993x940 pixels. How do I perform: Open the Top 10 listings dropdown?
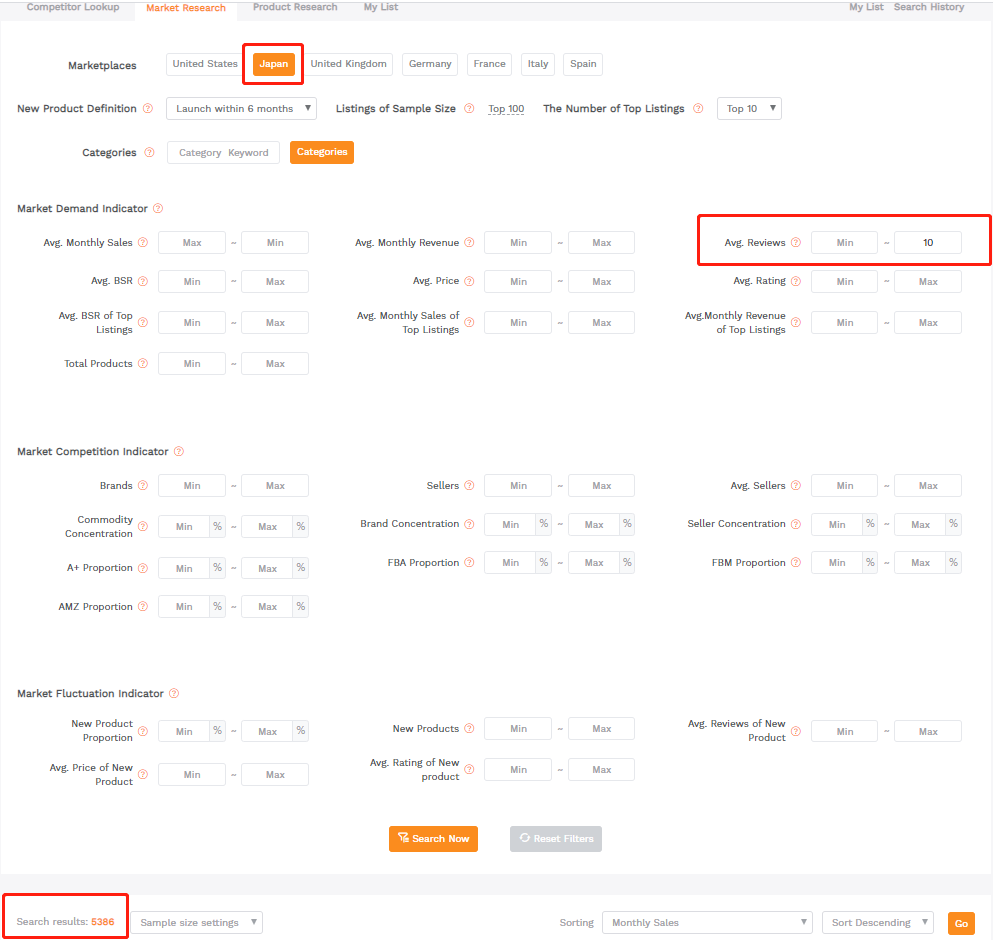tap(749, 109)
